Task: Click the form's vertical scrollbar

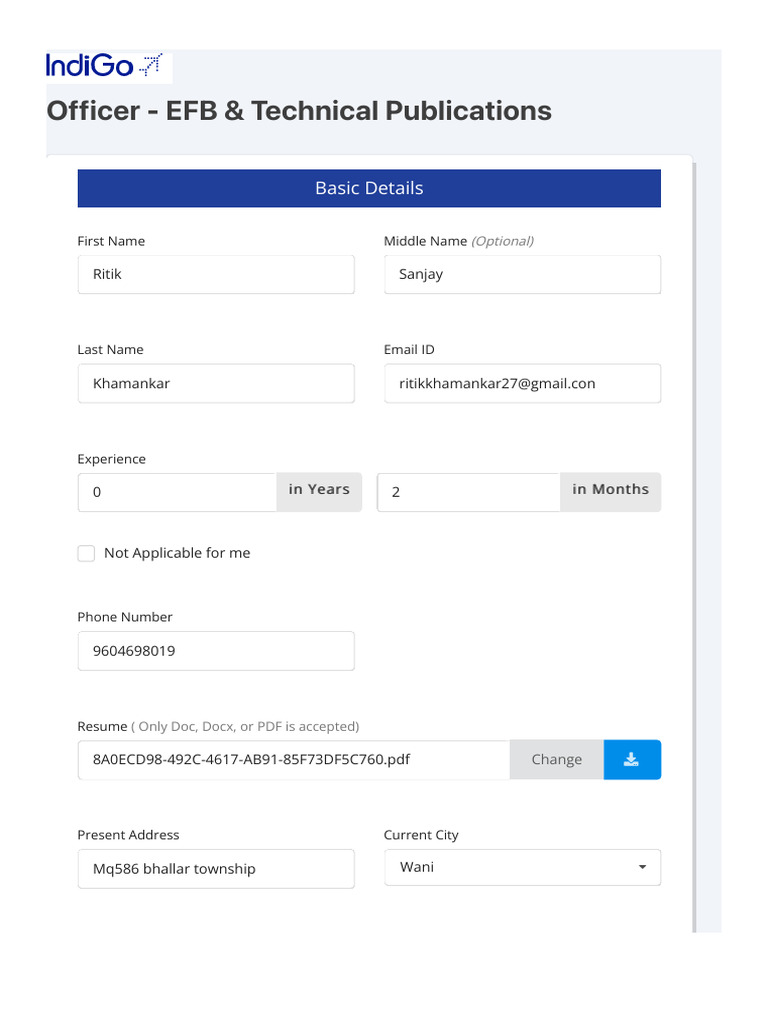Action: (694, 547)
